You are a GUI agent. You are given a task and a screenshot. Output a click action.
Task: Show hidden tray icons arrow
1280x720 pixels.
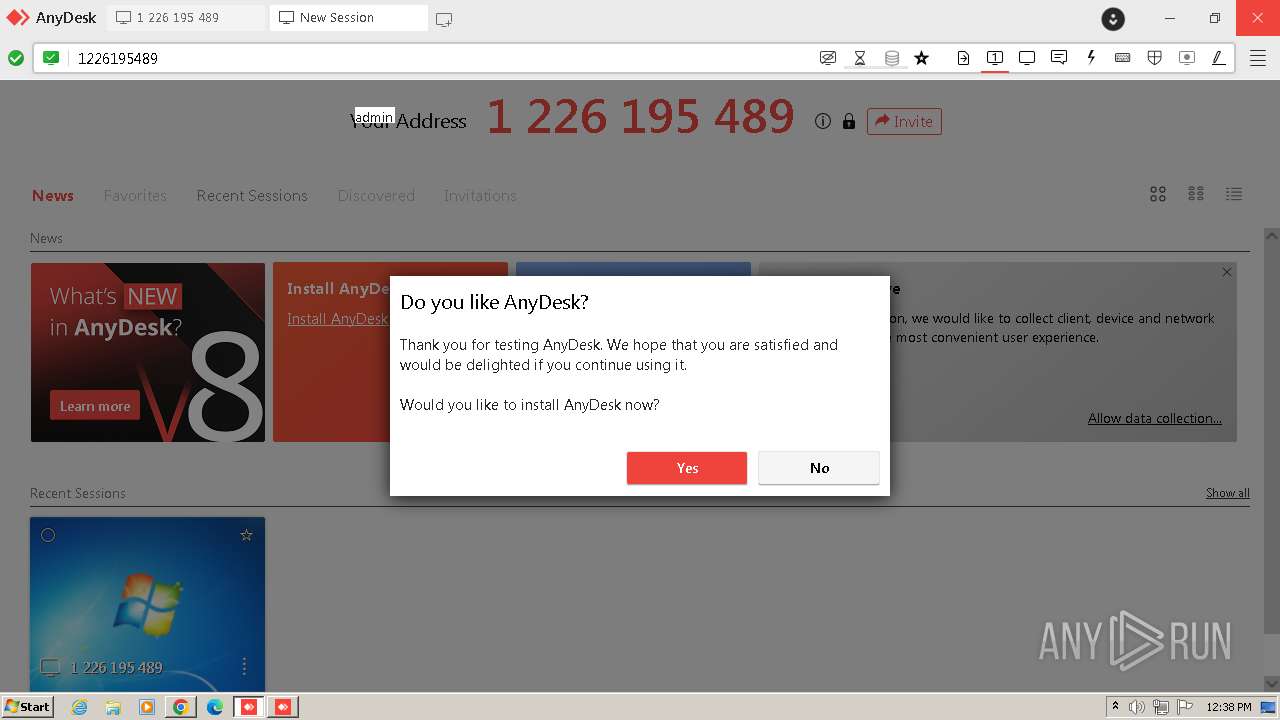(x=1115, y=706)
